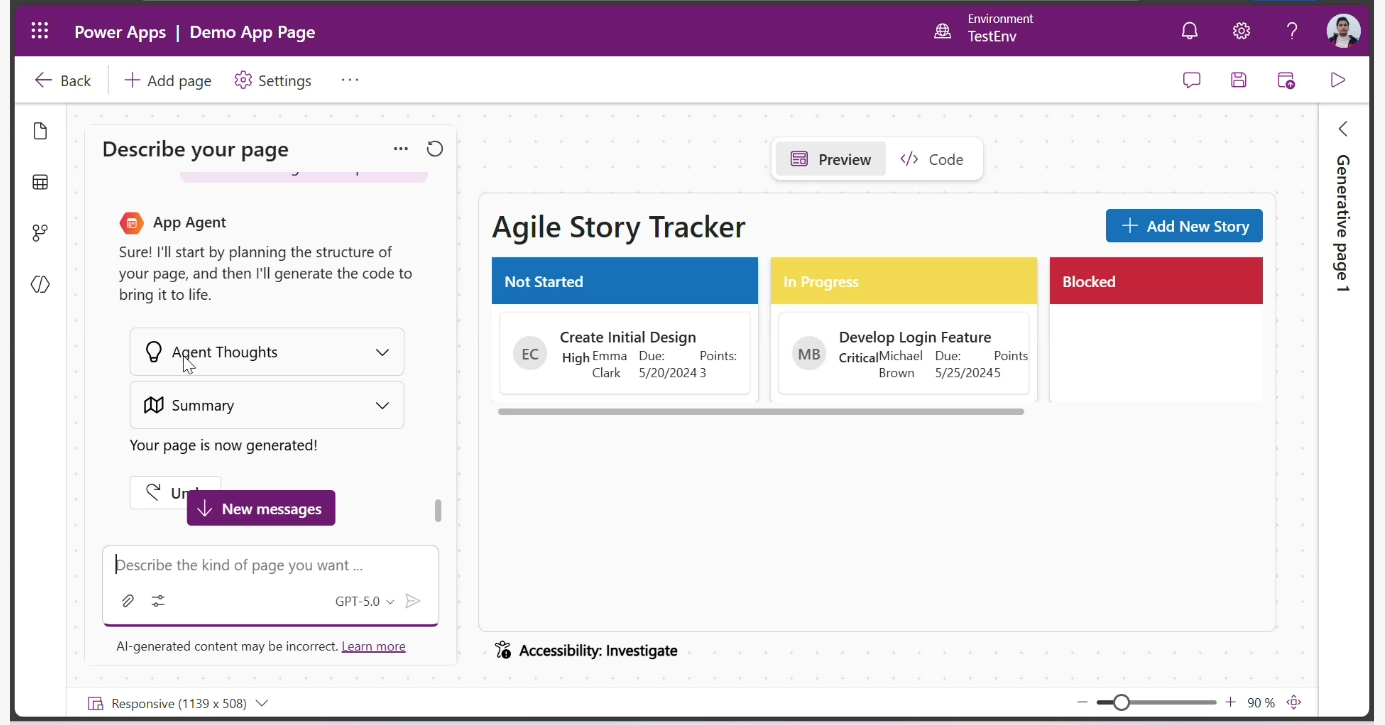Open the Data table icon in sidebar
1385x725 pixels.
click(x=40, y=182)
